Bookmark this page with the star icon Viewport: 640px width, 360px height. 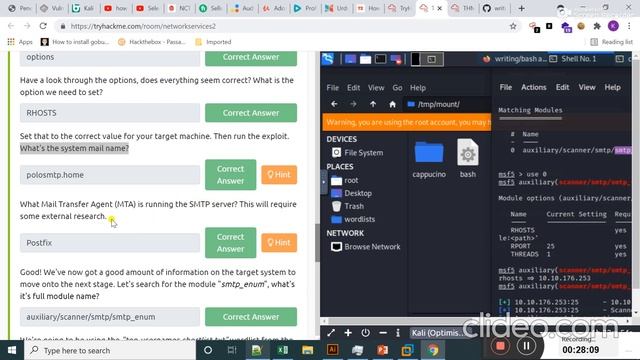pyautogui.click(x=513, y=26)
